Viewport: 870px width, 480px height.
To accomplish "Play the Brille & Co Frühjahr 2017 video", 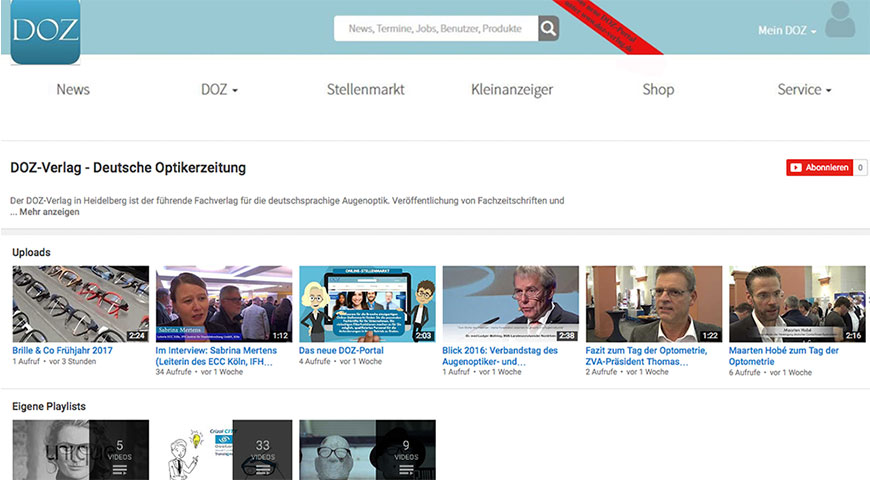I will point(80,303).
